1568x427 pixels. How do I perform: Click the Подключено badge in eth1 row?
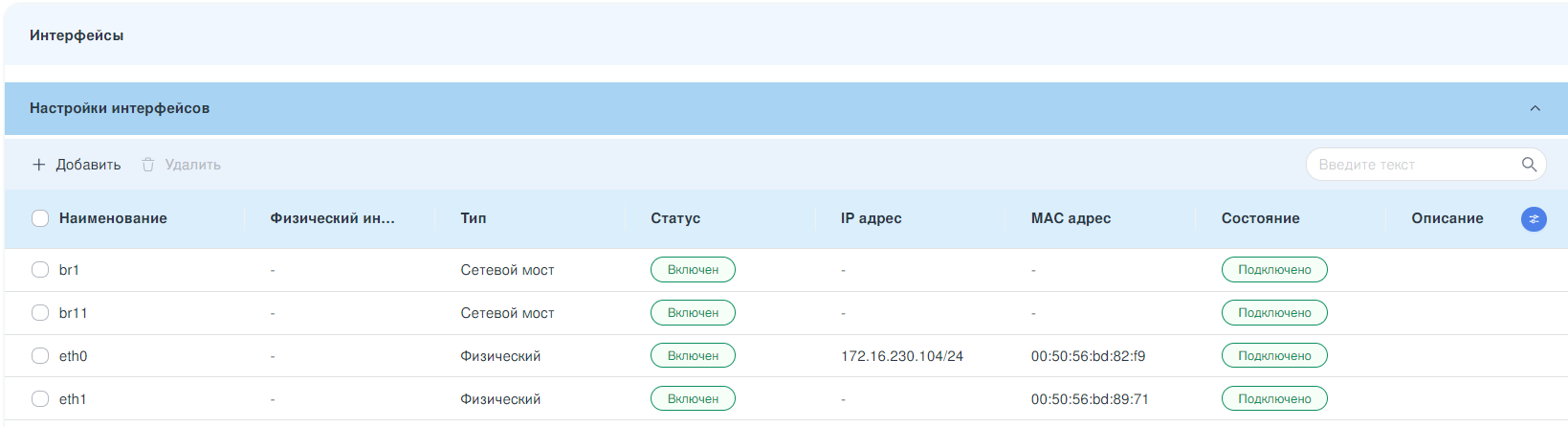(1274, 399)
